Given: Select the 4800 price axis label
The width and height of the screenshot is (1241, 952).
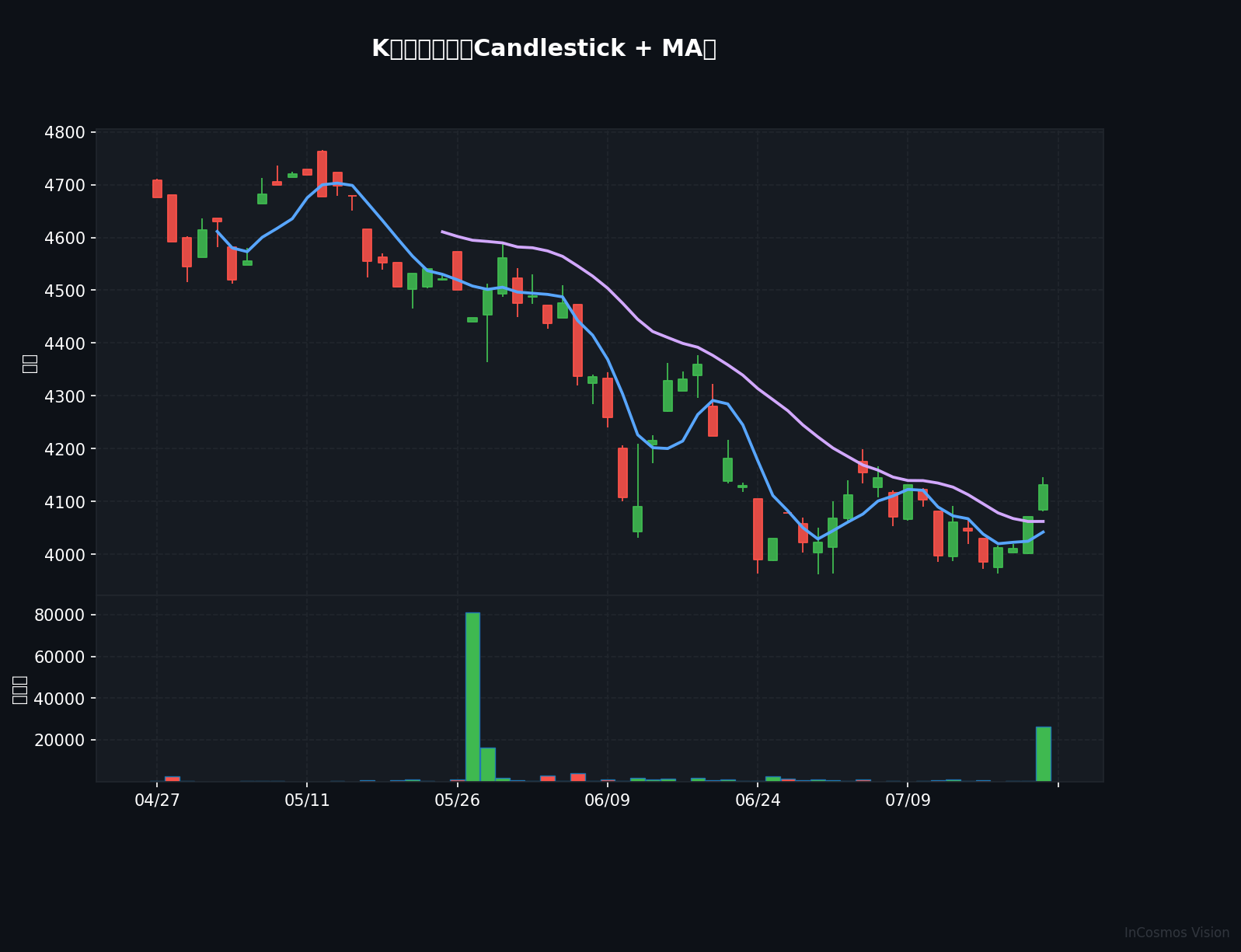Looking at the screenshot, I should (x=65, y=132).
